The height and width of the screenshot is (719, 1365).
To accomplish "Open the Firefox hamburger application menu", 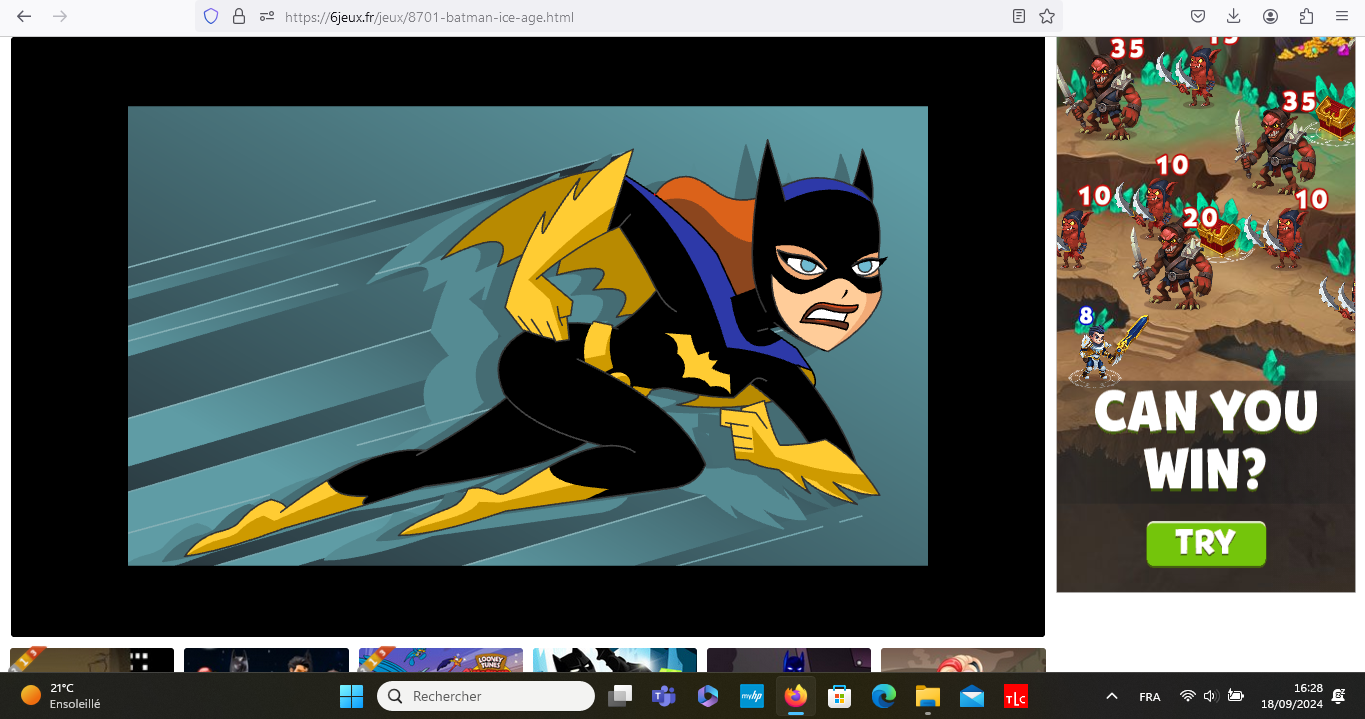I will 1342,16.
